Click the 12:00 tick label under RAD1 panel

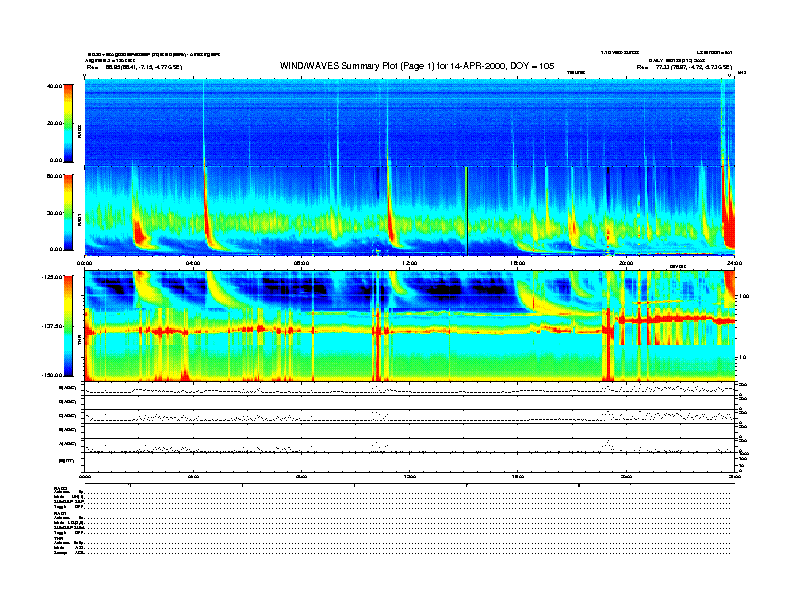[x=410, y=263]
